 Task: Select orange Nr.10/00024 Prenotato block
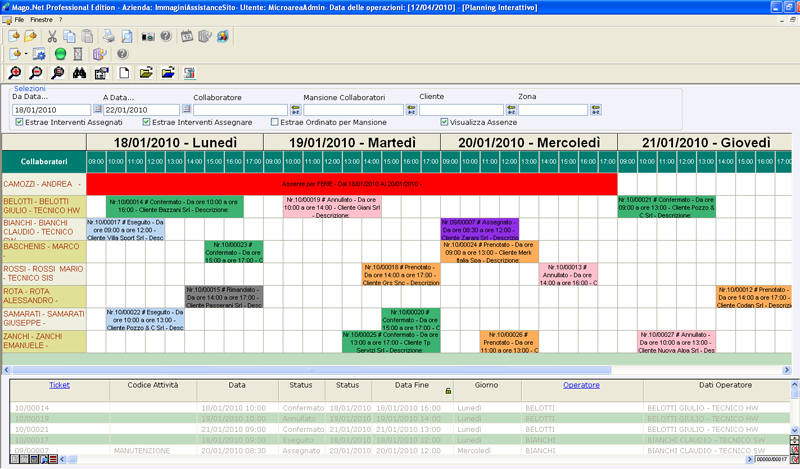tap(490, 252)
